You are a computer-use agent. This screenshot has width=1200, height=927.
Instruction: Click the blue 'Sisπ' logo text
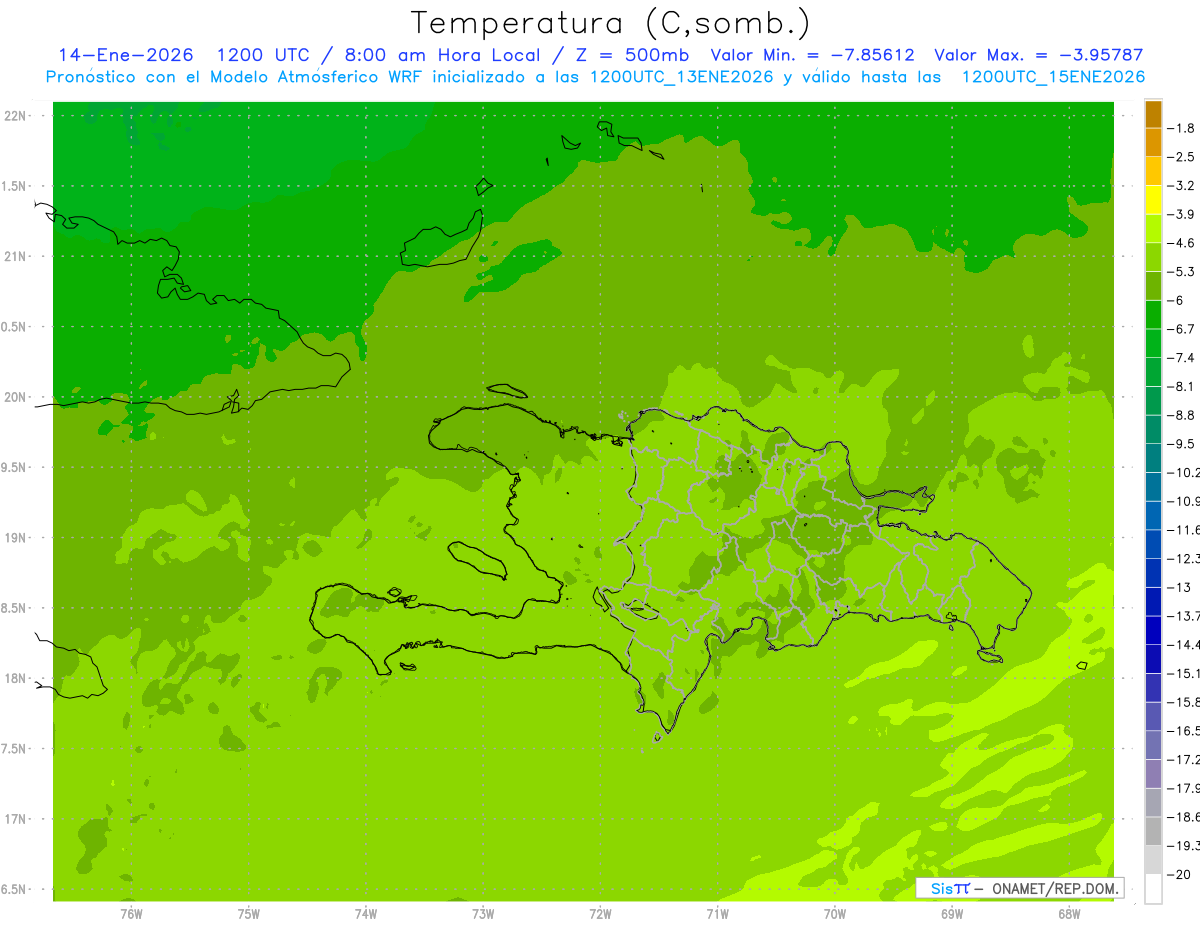click(x=949, y=888)
